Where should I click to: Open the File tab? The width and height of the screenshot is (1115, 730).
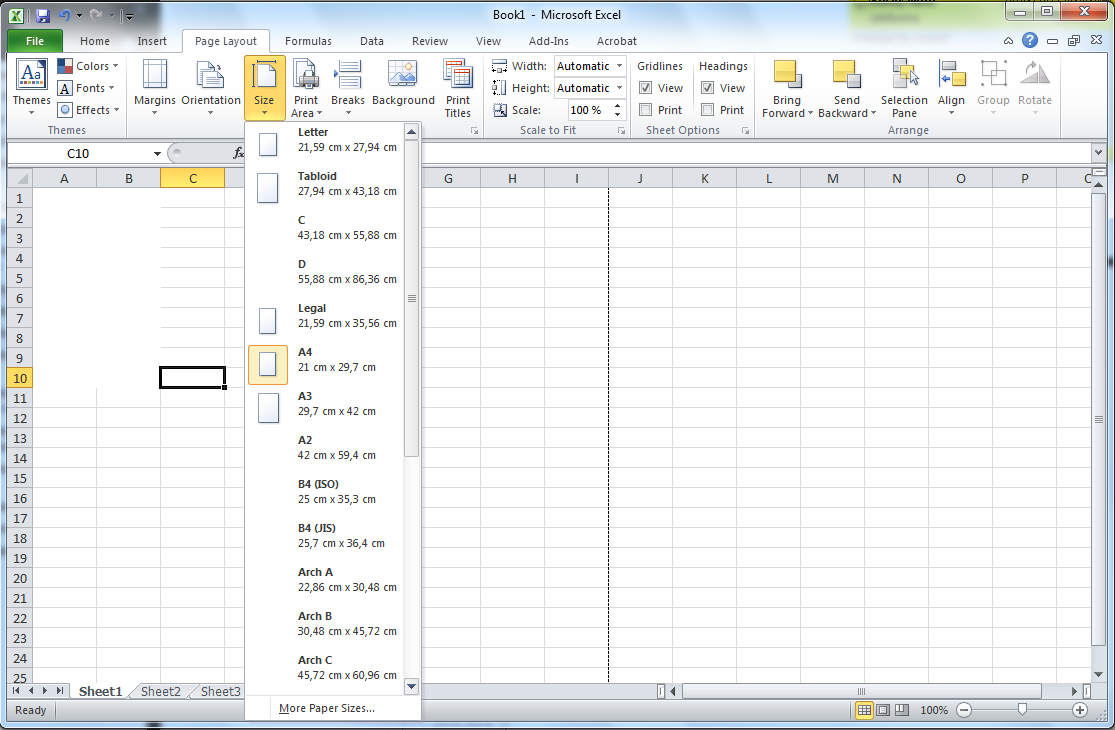(x=35, y=41)
